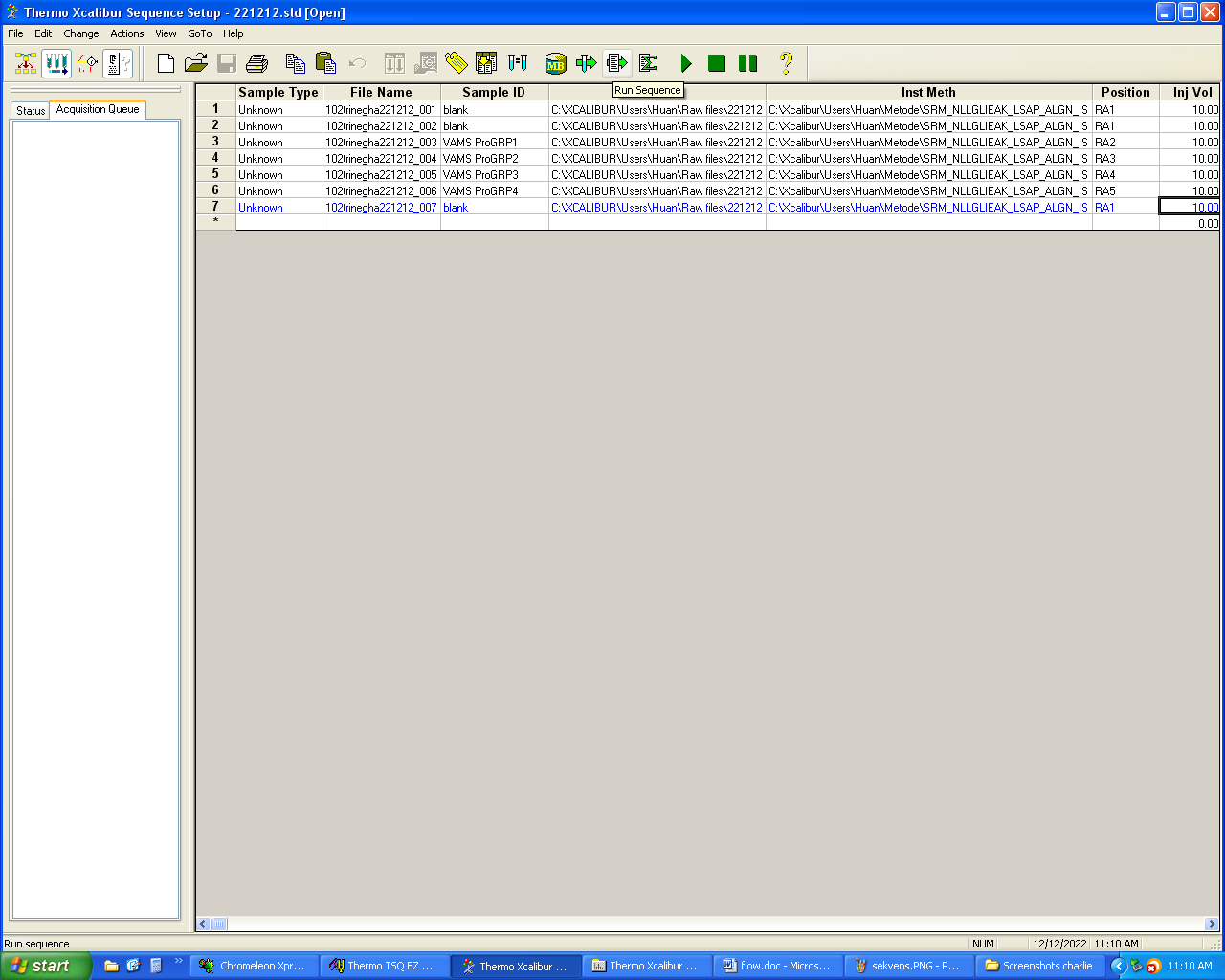Open the Actions menu
This screenshot has width=1225, height=980.
[127, 33]
